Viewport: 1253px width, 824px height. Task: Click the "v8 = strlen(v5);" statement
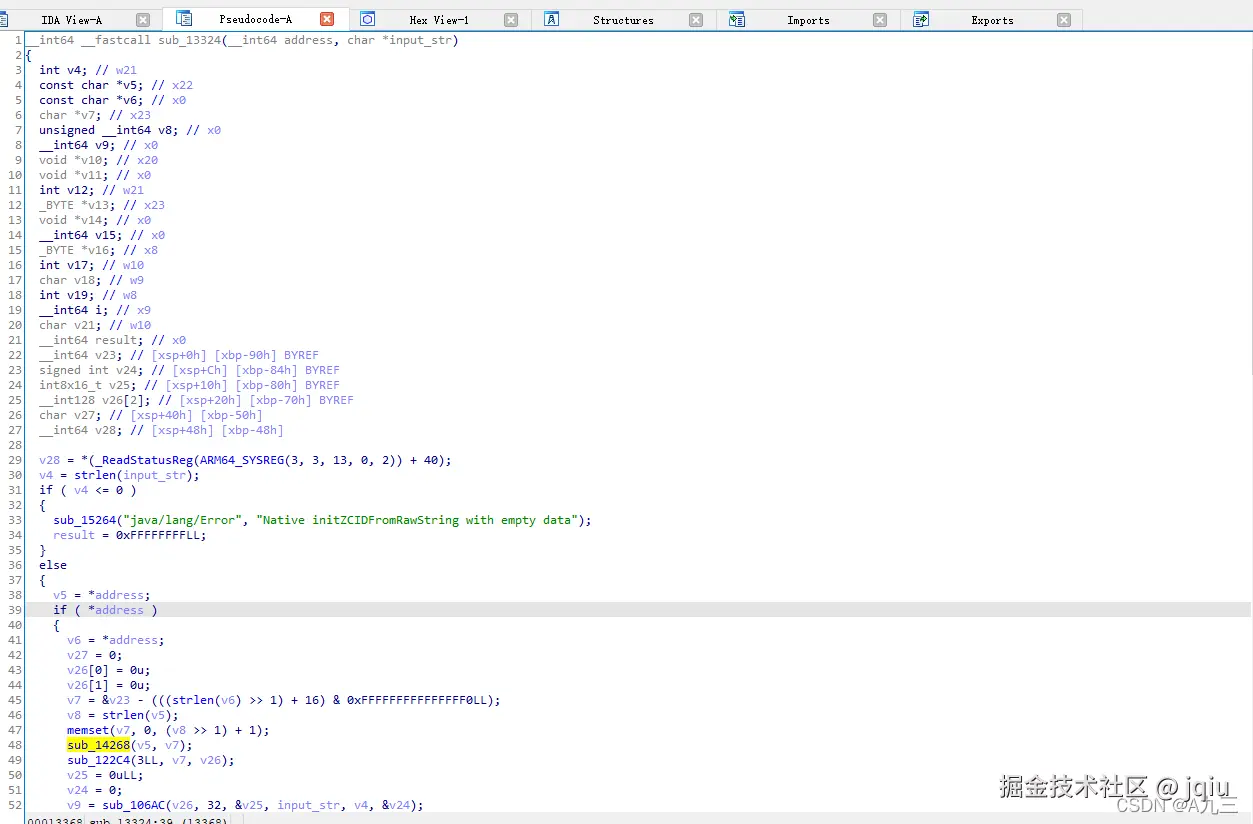click(123, 715)
